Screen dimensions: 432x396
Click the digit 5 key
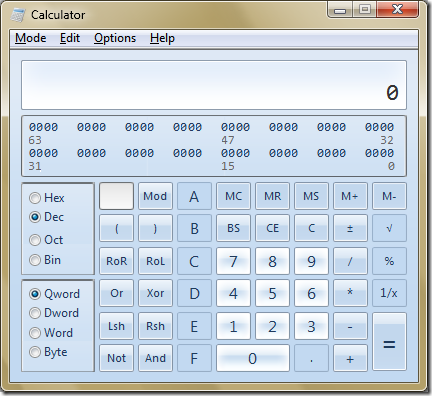point(272,293)
